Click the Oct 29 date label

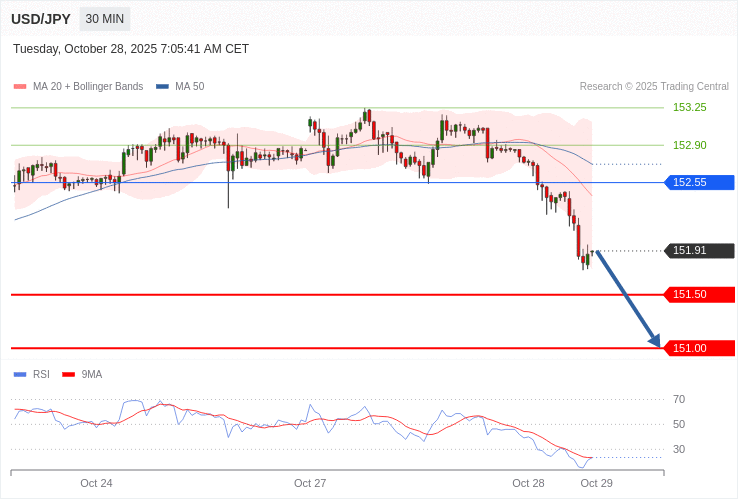point(596,483)
